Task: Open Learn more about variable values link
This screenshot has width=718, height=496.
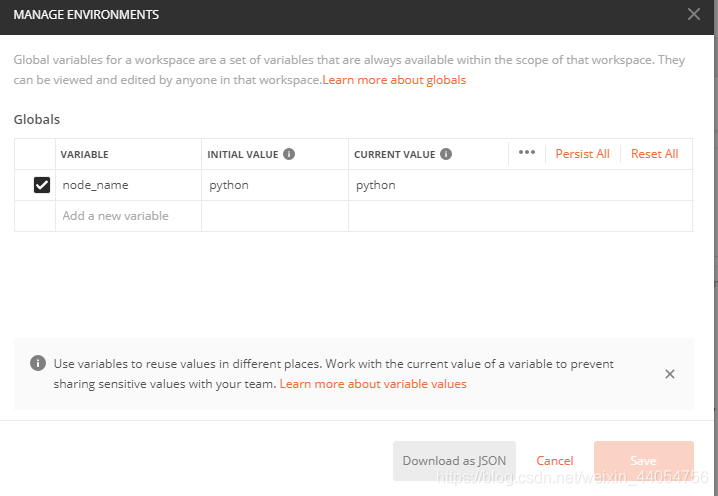Action: coord(373,384)
